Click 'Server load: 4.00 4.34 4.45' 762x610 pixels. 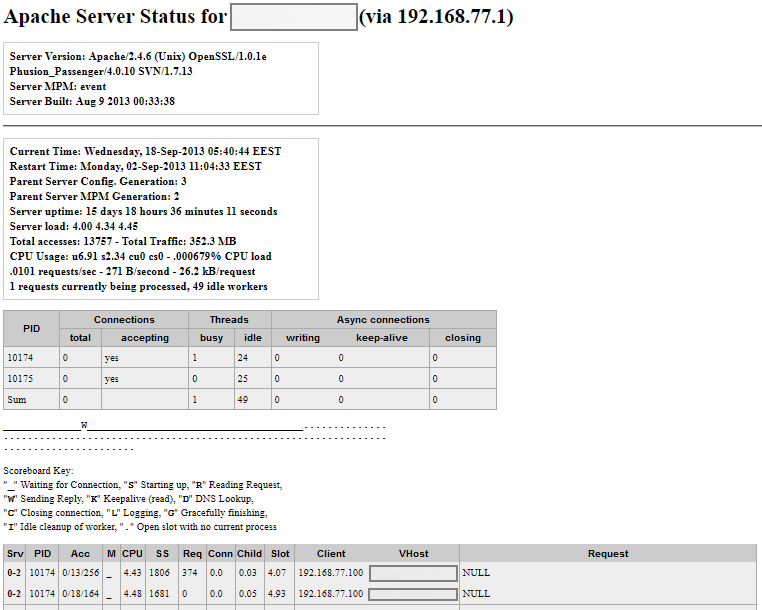[74, 227]
